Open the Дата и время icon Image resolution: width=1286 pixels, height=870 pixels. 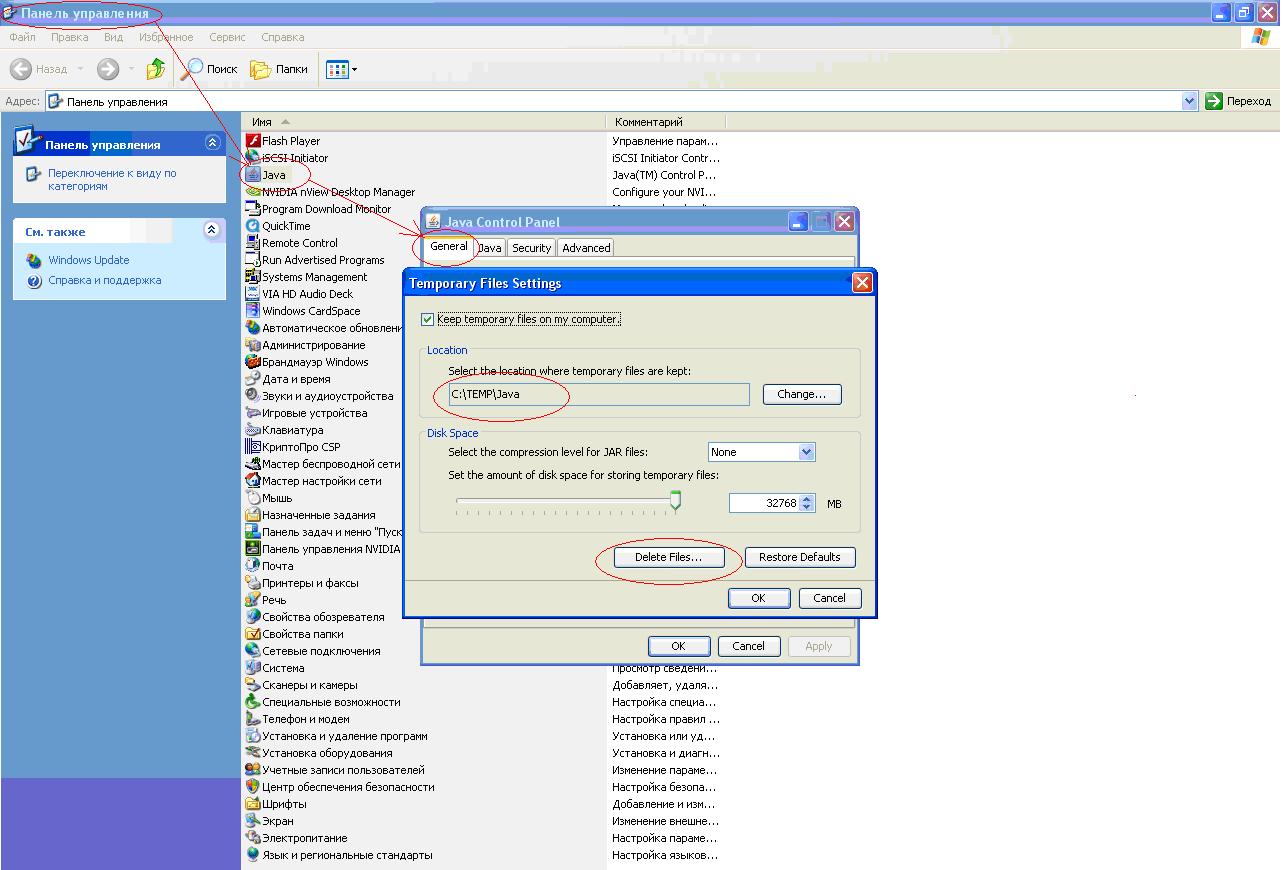pyautogui.click(x=253, y=379)
